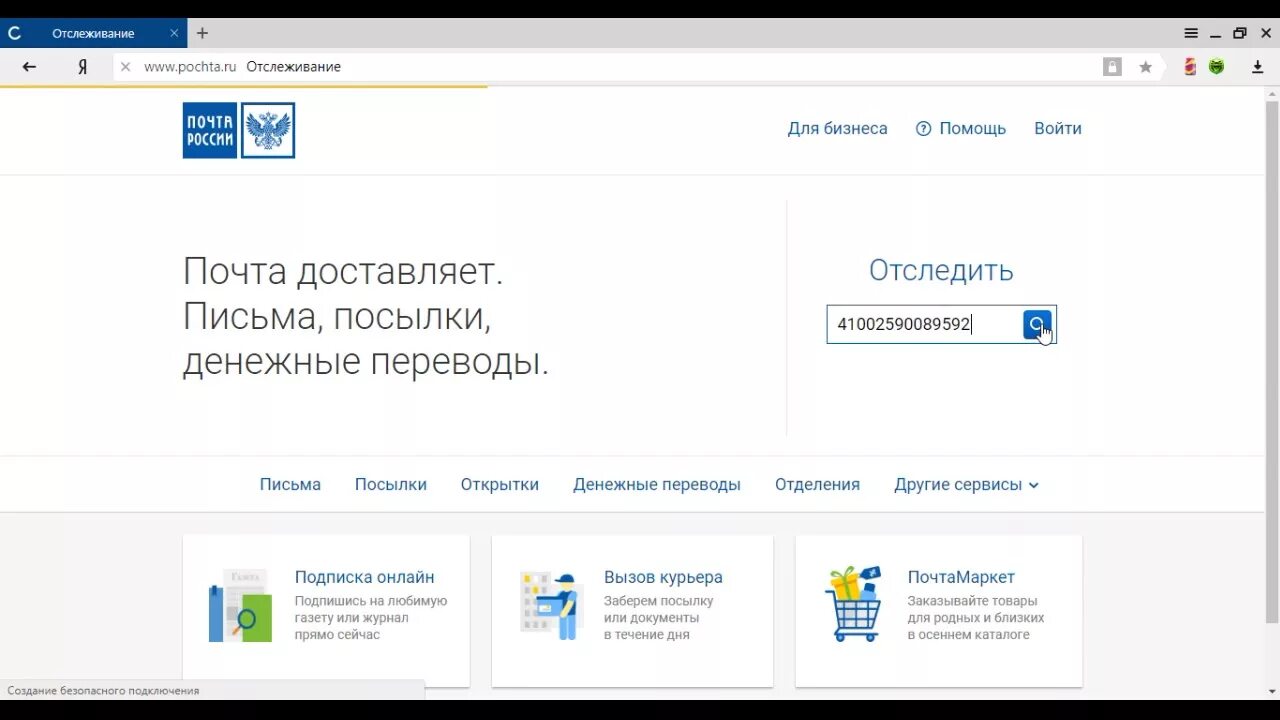Click the Помощь link
This screenshot has height=720, width=1280.
(x=972, y=129)
